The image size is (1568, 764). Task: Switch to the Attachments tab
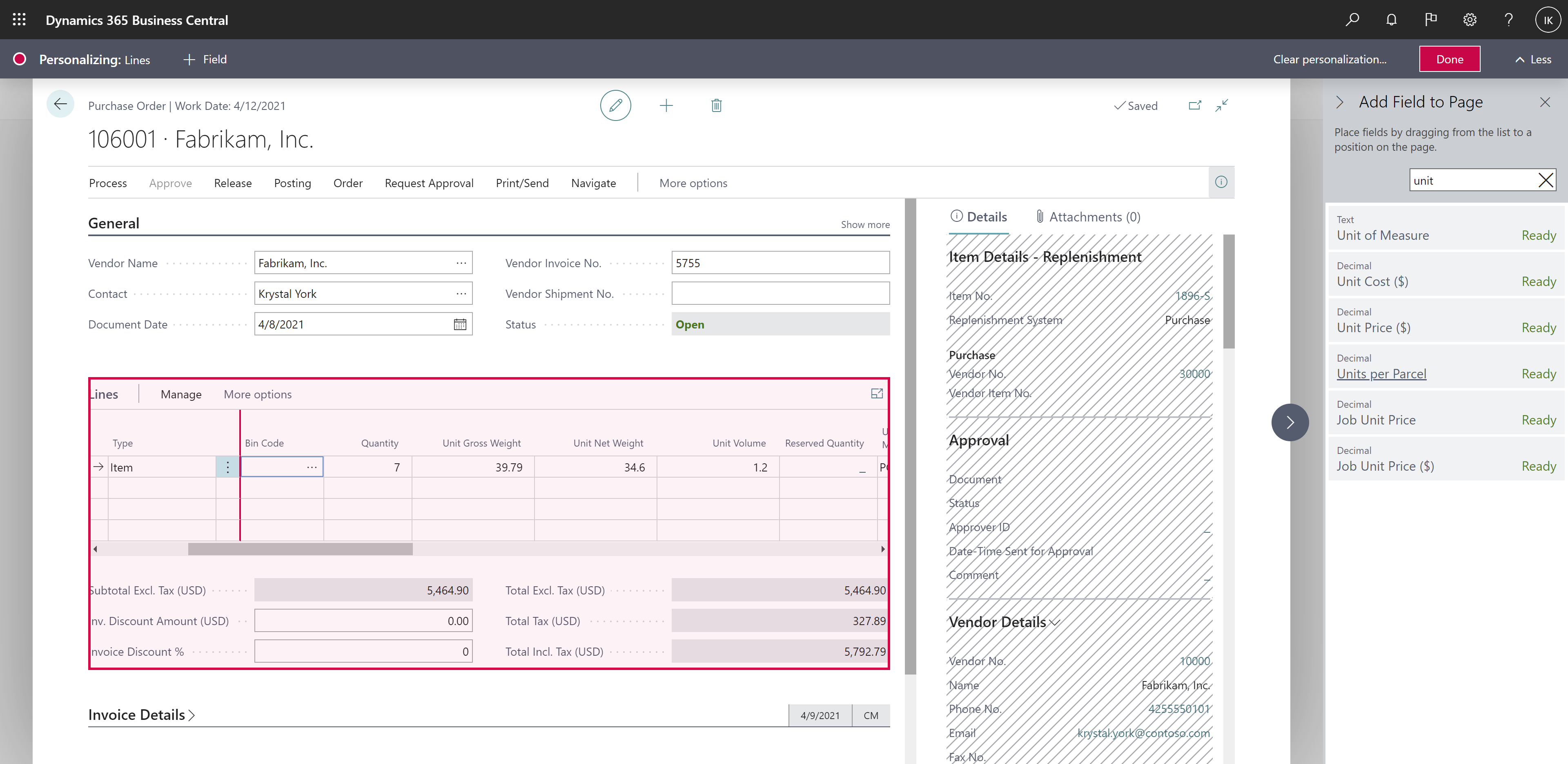1088,217
